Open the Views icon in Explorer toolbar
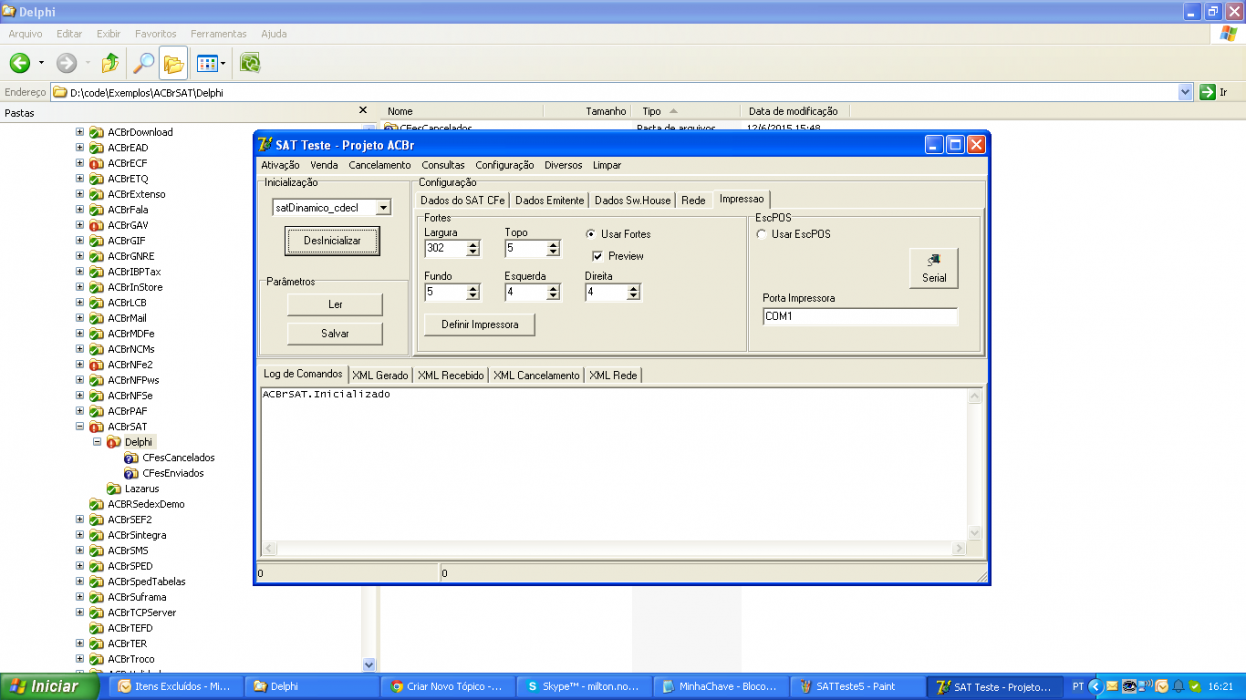The image size is (1246, 700). 206,63
